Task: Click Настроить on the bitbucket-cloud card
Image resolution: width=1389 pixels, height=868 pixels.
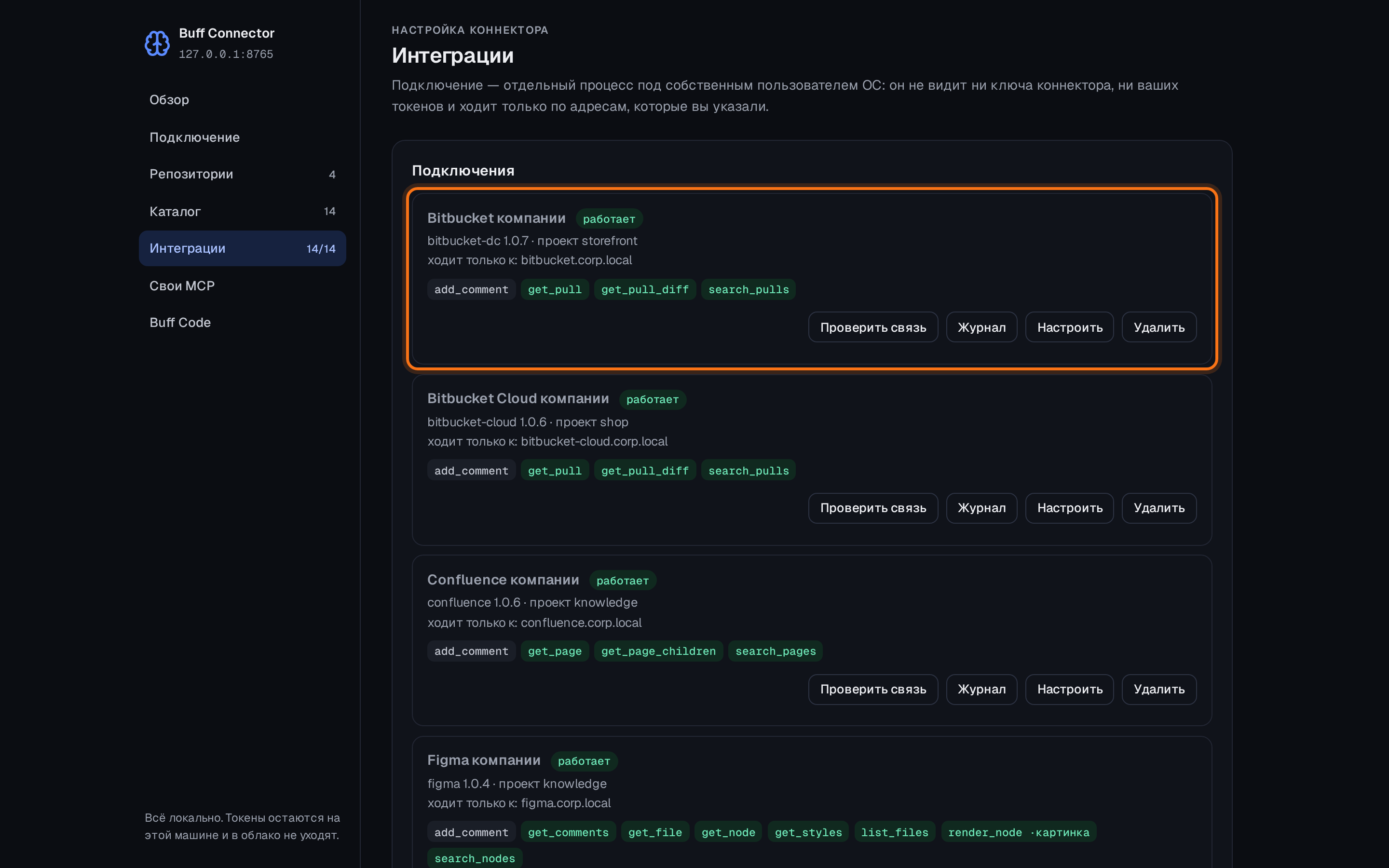Action: point(1069,508)
